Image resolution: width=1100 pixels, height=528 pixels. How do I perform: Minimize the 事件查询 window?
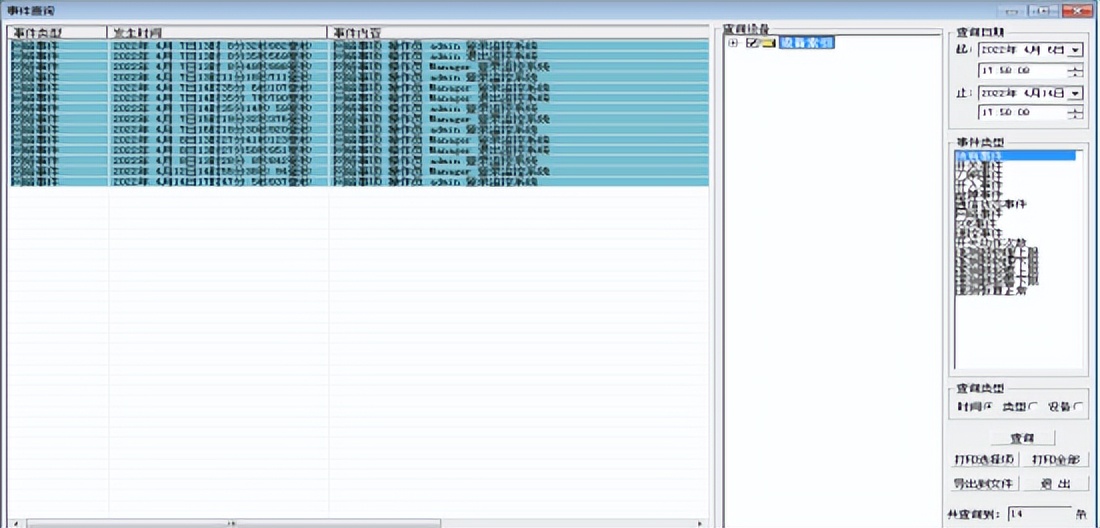click(x=1012, y=11)
